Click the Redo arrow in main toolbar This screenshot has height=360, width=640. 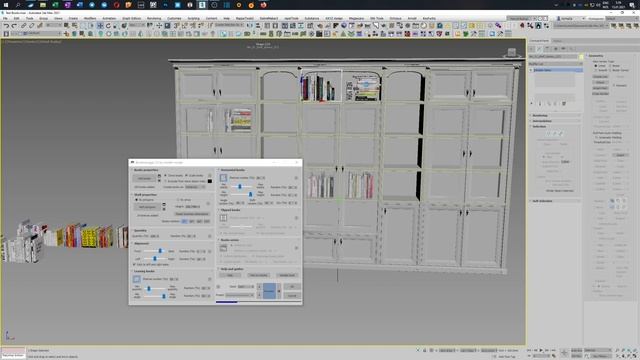(14, 26)
